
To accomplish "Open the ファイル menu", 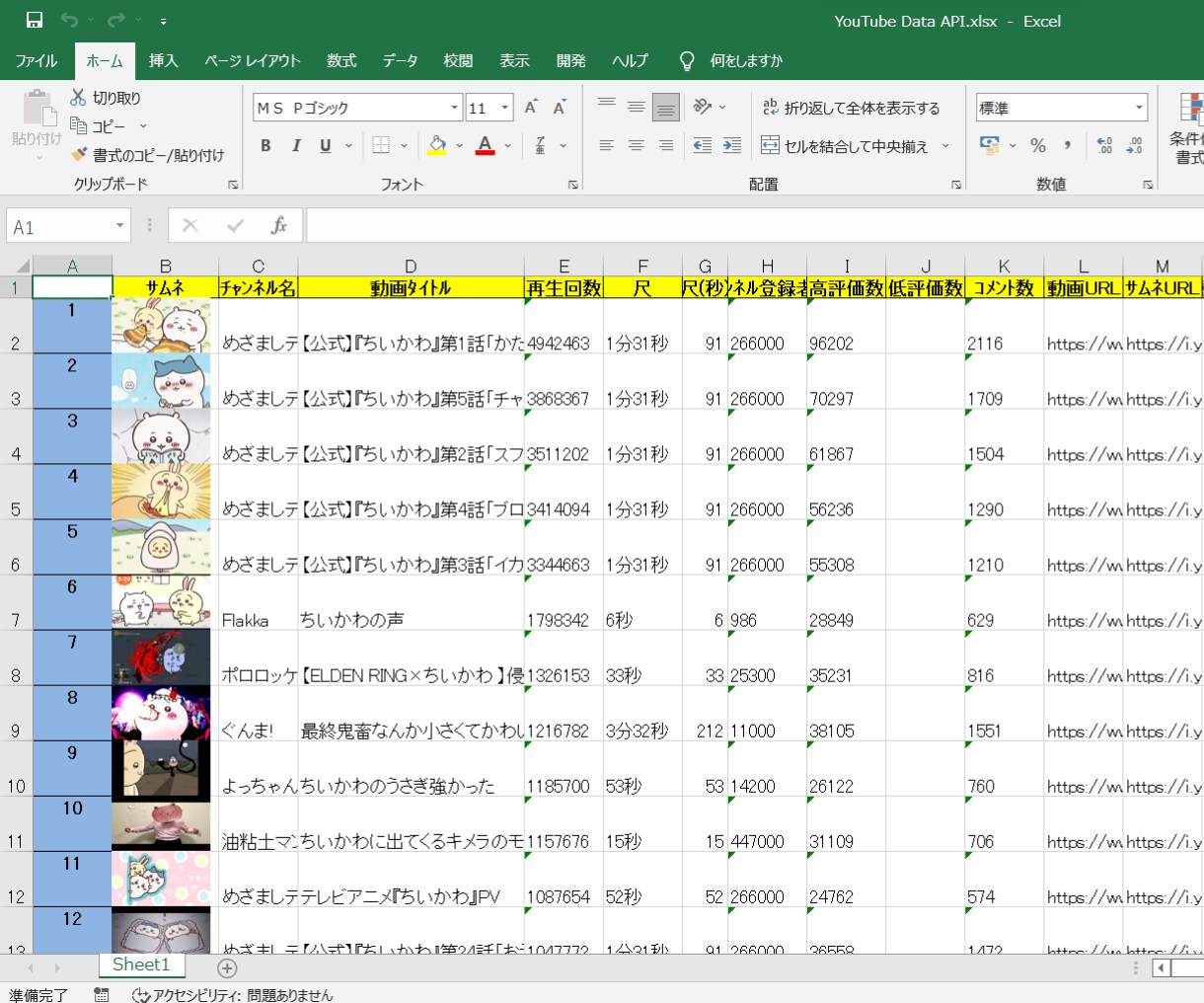I will click(x=36, y=60).
